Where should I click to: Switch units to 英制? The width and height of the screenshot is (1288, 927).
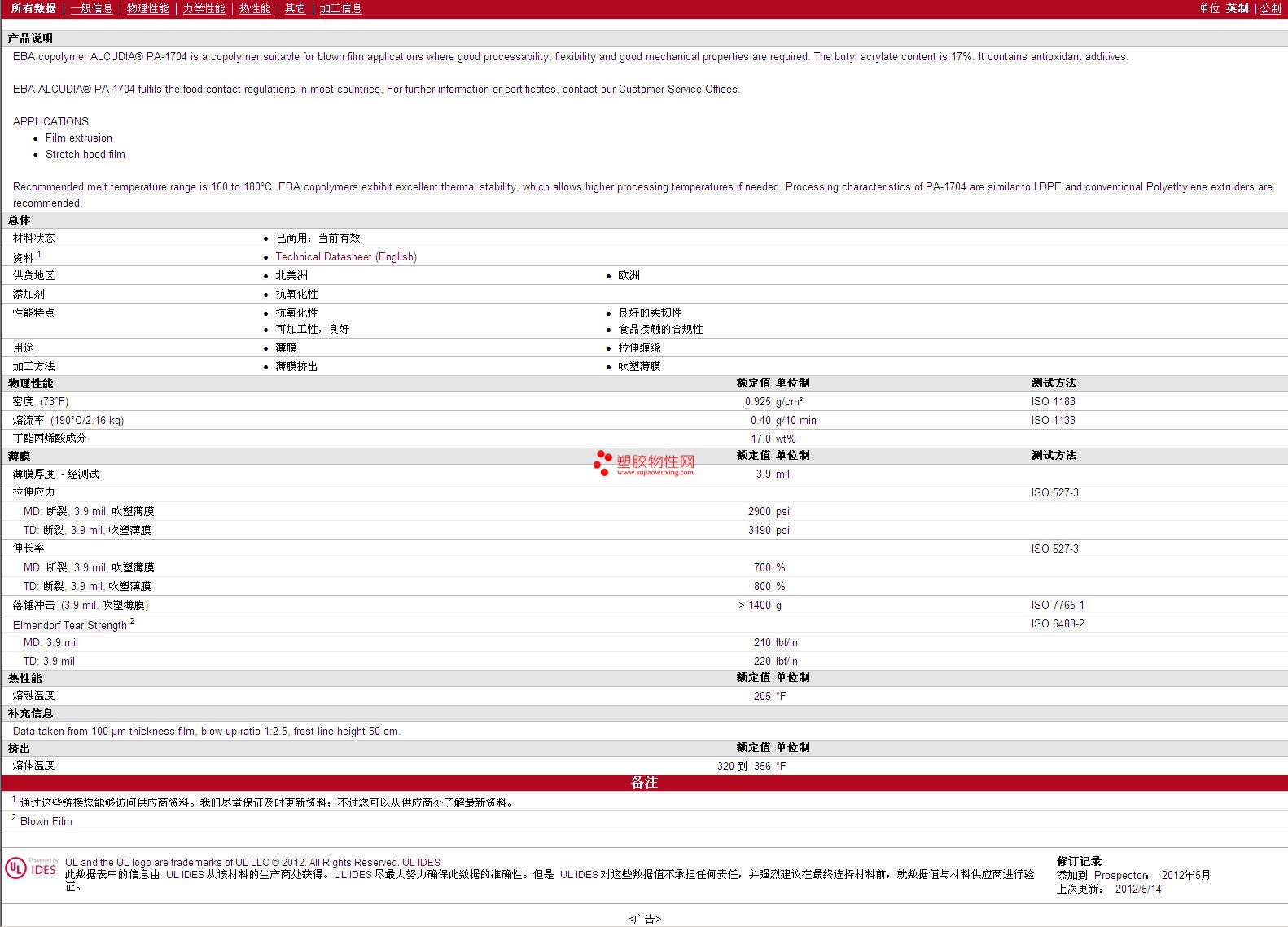[1237, 8]
